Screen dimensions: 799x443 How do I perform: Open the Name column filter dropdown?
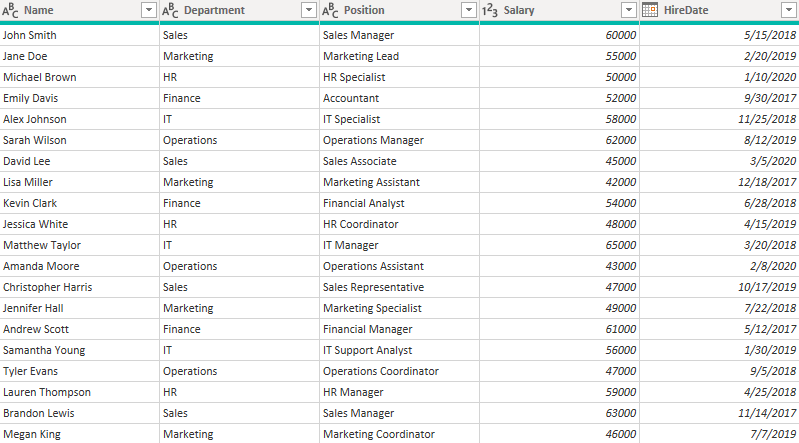pyautogui.click(x=149, y=10)
